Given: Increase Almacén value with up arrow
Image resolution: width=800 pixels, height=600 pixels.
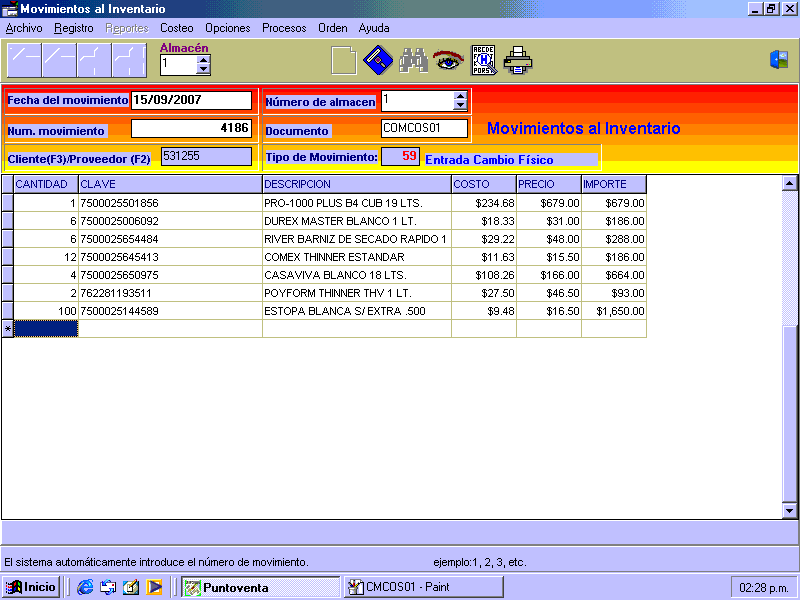Looking at the screenshot, I should click(204, 59).
